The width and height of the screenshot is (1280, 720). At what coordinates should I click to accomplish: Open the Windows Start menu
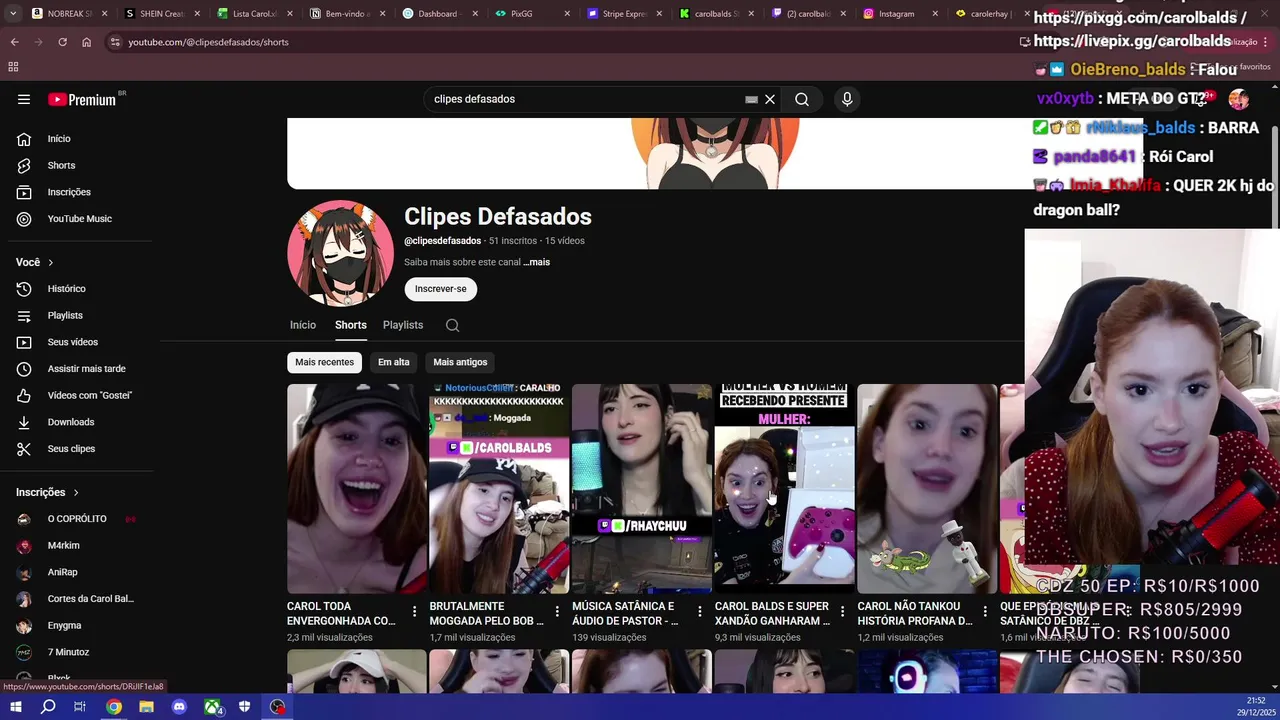(x=15, y=707)
